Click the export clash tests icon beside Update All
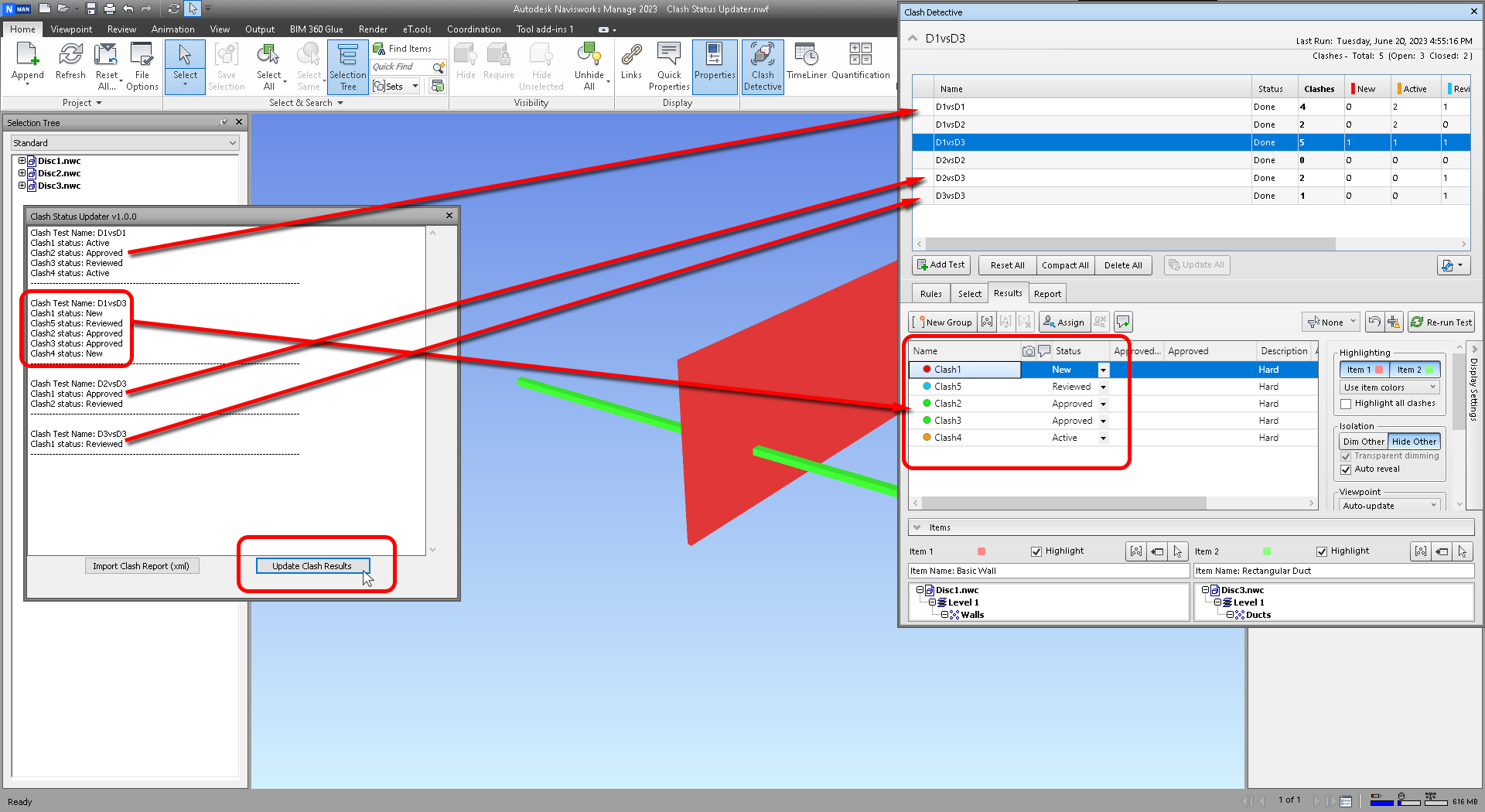 pos(1453,265)
